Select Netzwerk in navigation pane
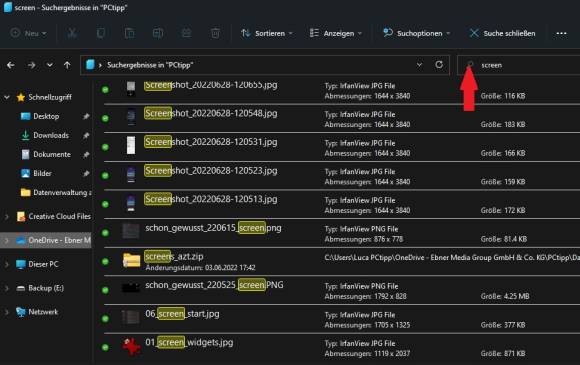The image size is (580, 365). [43, 312]
